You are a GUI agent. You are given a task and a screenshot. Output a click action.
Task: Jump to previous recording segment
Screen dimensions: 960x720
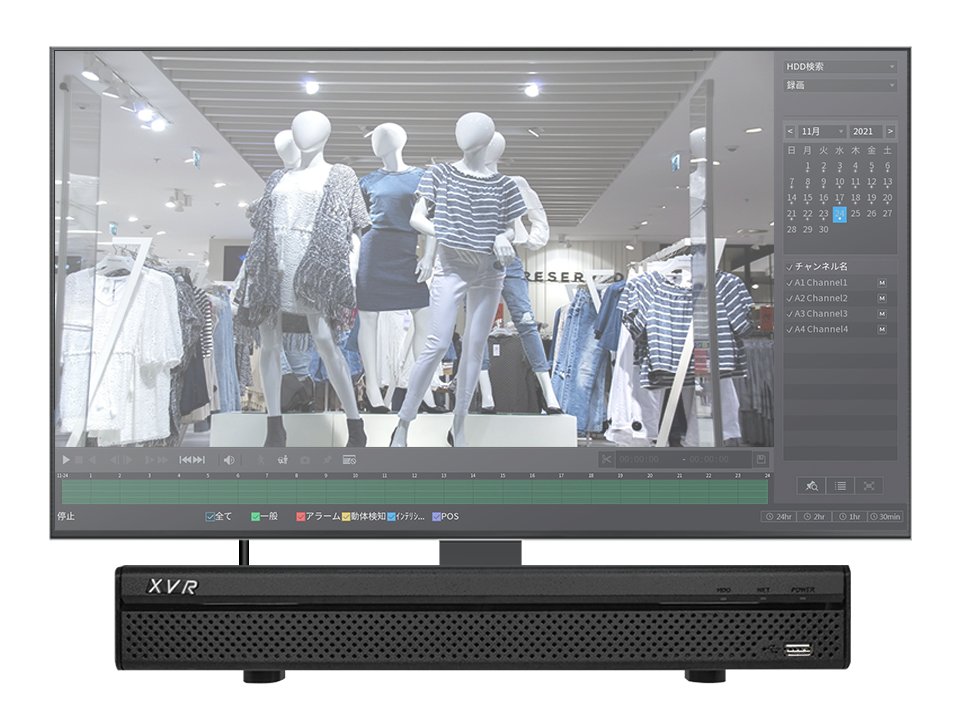[185, 460]
